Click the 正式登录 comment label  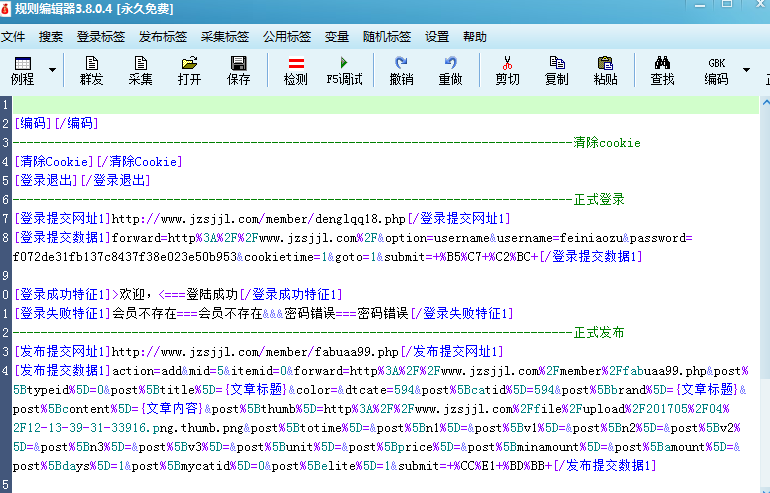pos(599,199)
